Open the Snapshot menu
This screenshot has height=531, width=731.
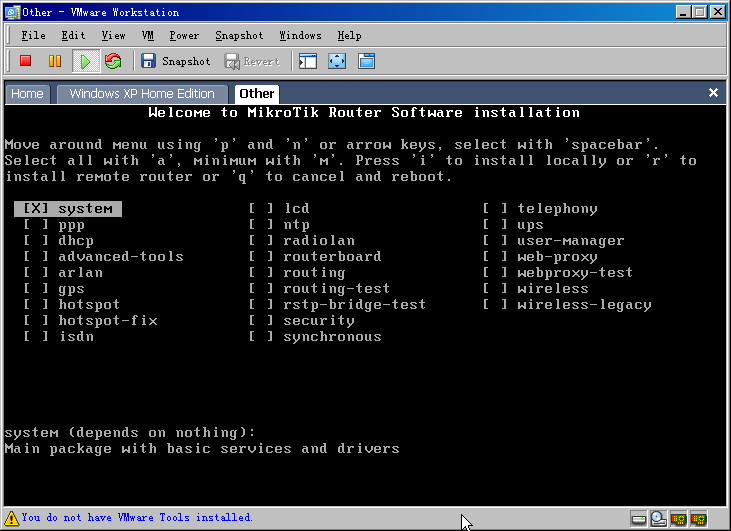239,35
